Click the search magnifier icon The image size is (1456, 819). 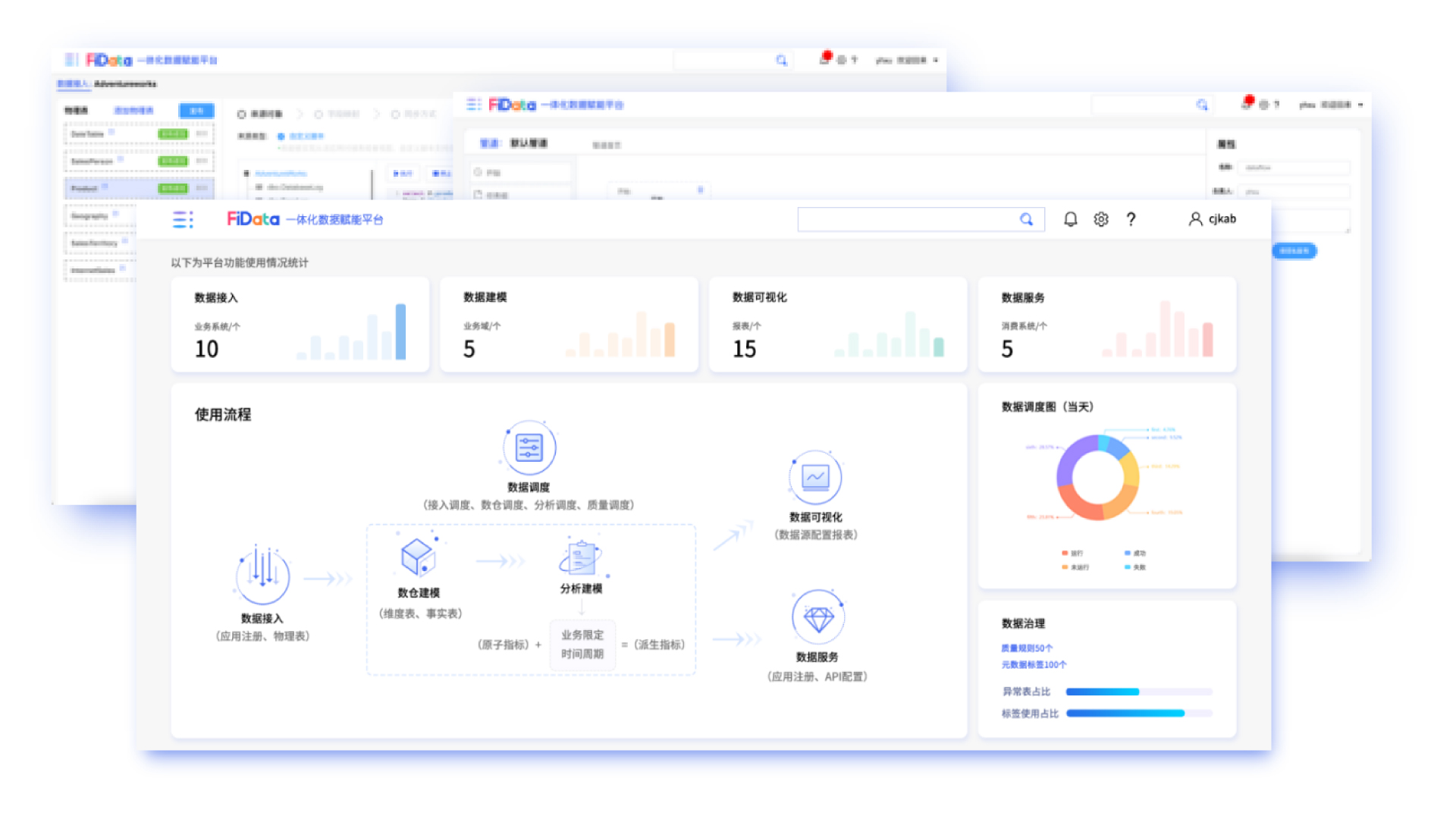[x=1026, y=219]
